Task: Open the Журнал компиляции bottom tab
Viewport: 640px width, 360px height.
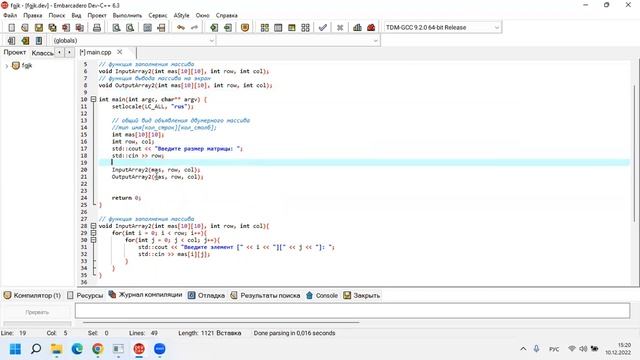Action: pos(146,295)
